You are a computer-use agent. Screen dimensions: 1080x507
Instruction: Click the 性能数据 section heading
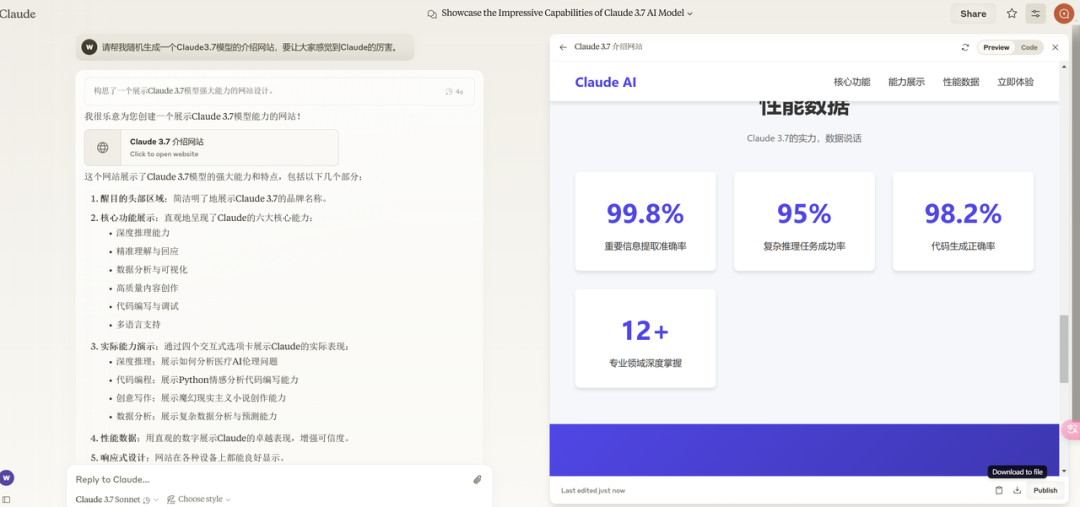tap(804, 108)
